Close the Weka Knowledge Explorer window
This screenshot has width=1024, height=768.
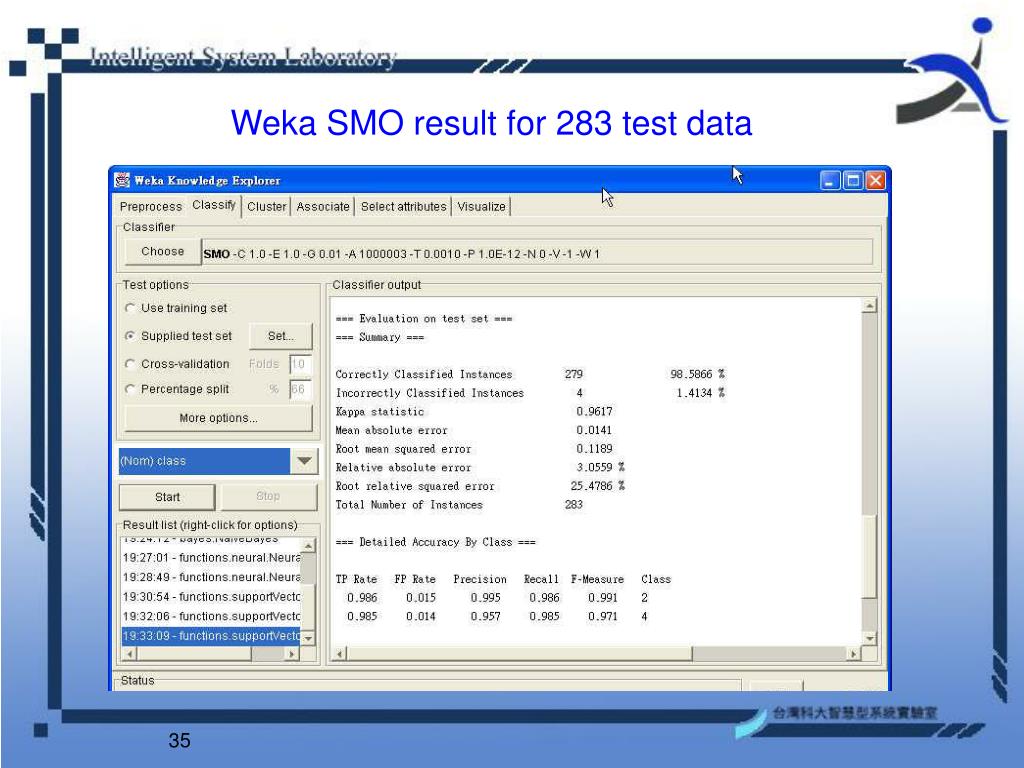coord(875,181)
